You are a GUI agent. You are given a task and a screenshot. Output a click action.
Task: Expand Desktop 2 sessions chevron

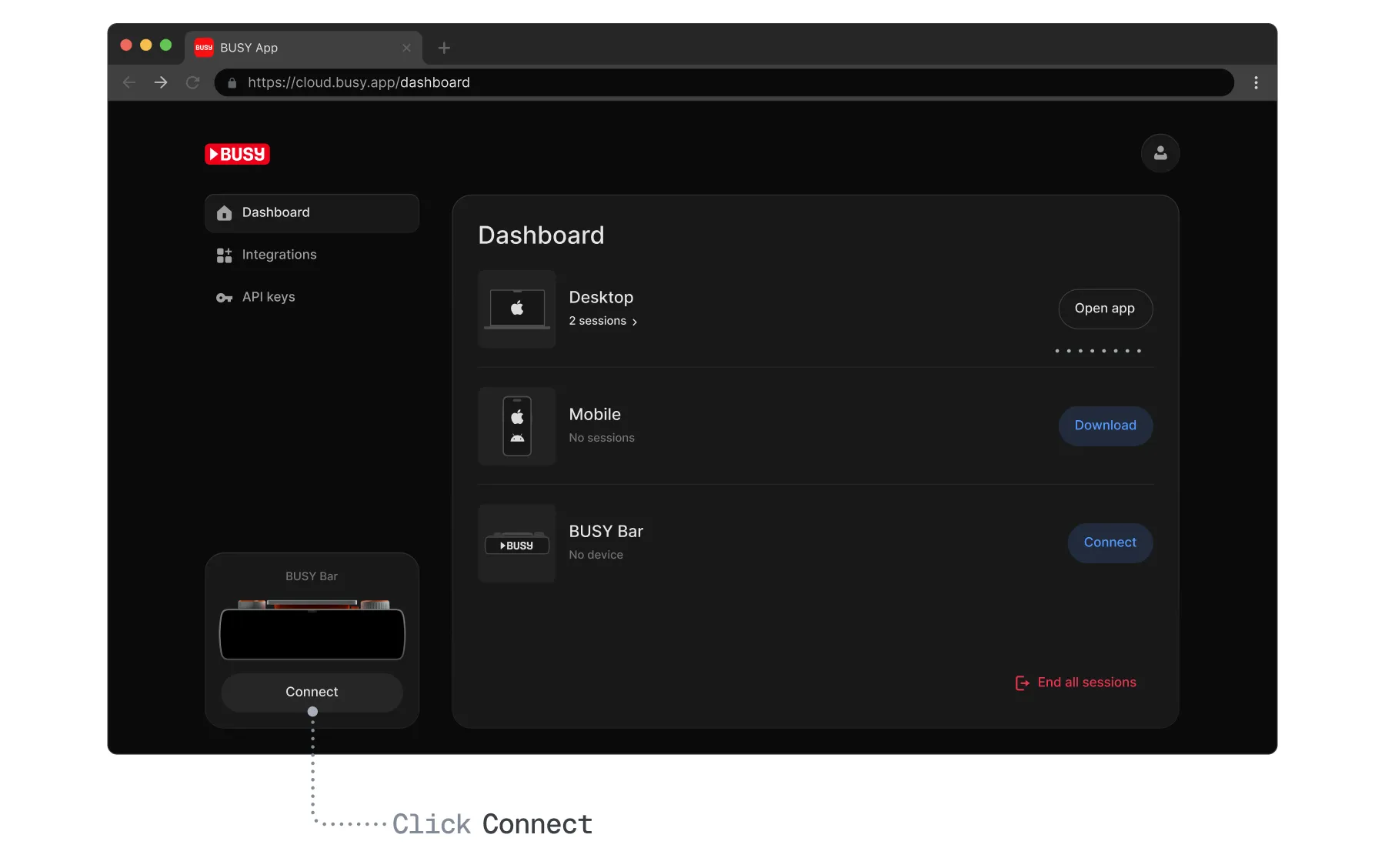pos(635,322)
